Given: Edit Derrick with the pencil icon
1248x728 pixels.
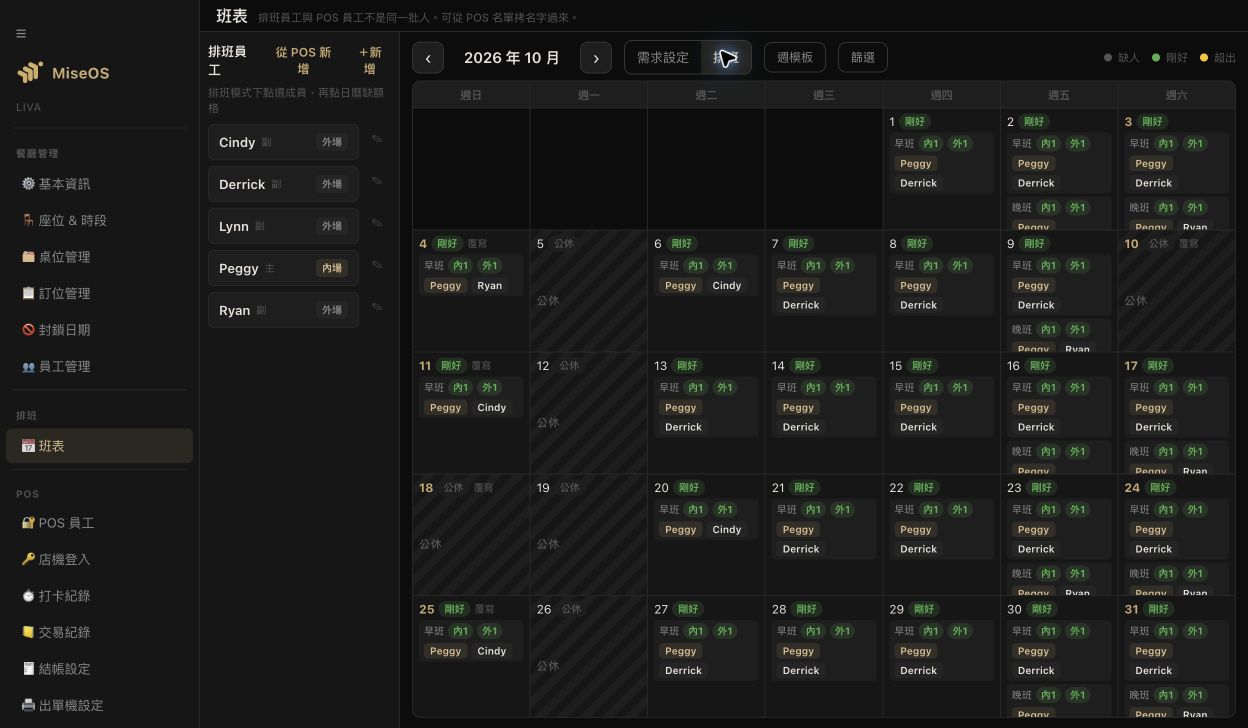Looking at the screenshot, I should coord(377,182).
